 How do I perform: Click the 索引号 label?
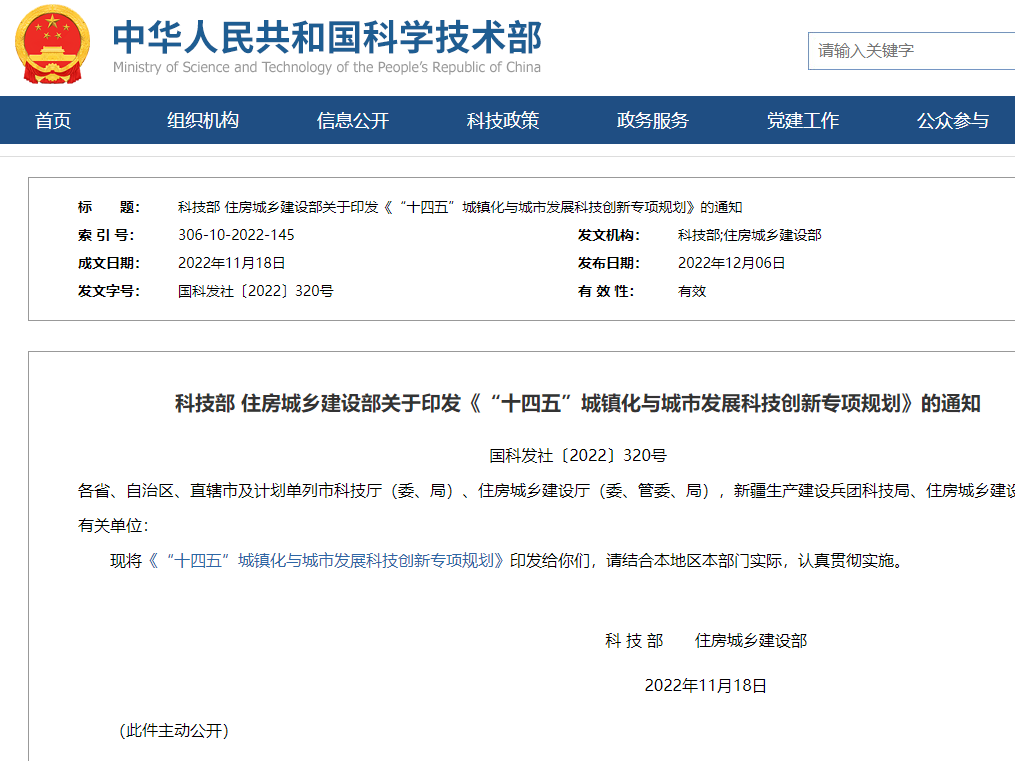pyautogui.click(x=106, y=235)
